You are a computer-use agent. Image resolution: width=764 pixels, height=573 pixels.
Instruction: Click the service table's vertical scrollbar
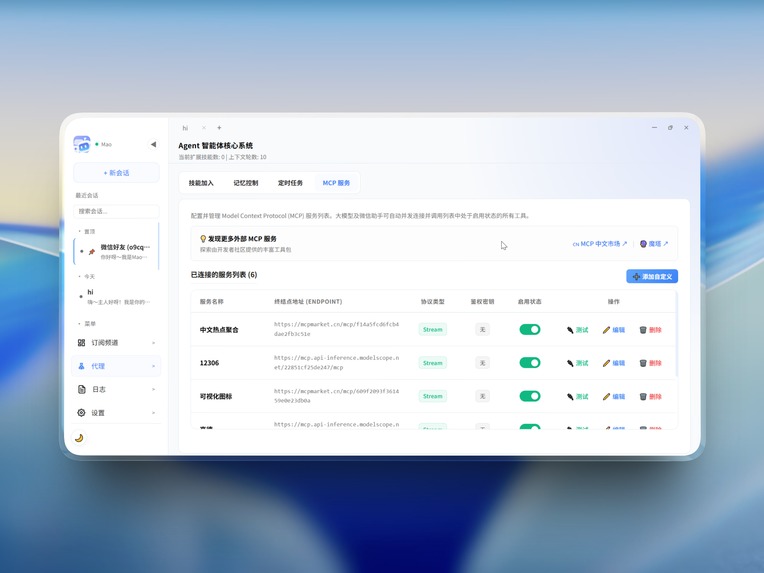tap(676, 334)
